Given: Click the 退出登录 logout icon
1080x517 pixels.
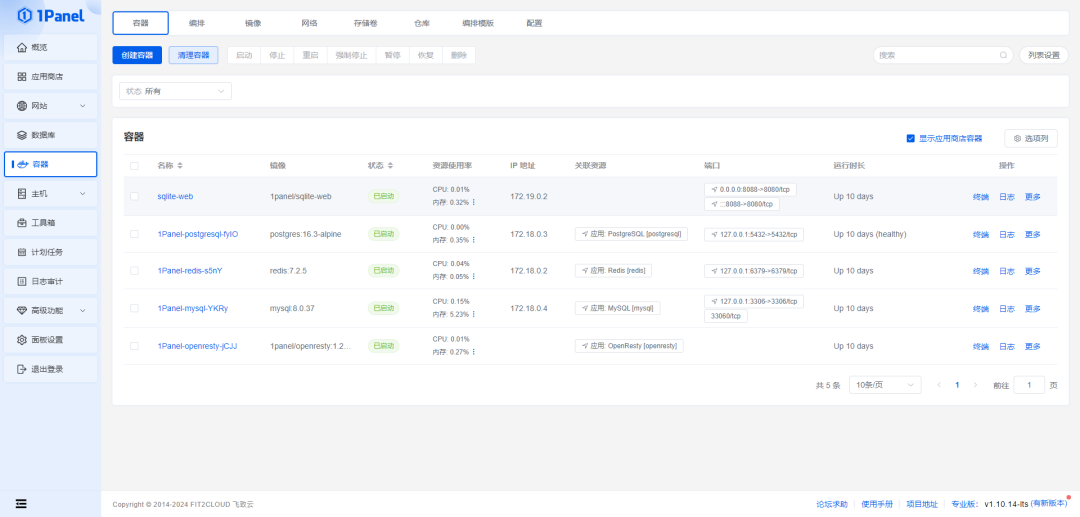Looking at the screenshot, I should pos(22,369).
